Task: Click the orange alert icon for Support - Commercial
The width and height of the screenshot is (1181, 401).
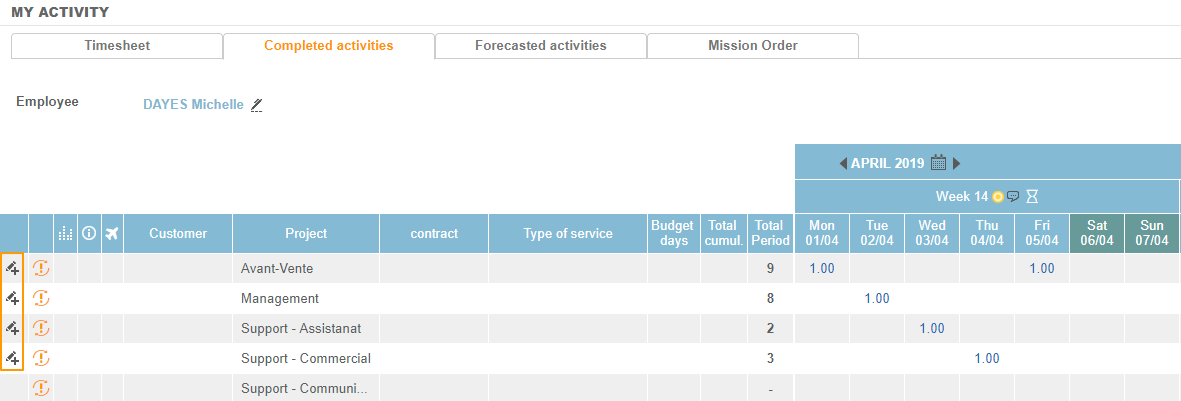Action: [41, 358]
